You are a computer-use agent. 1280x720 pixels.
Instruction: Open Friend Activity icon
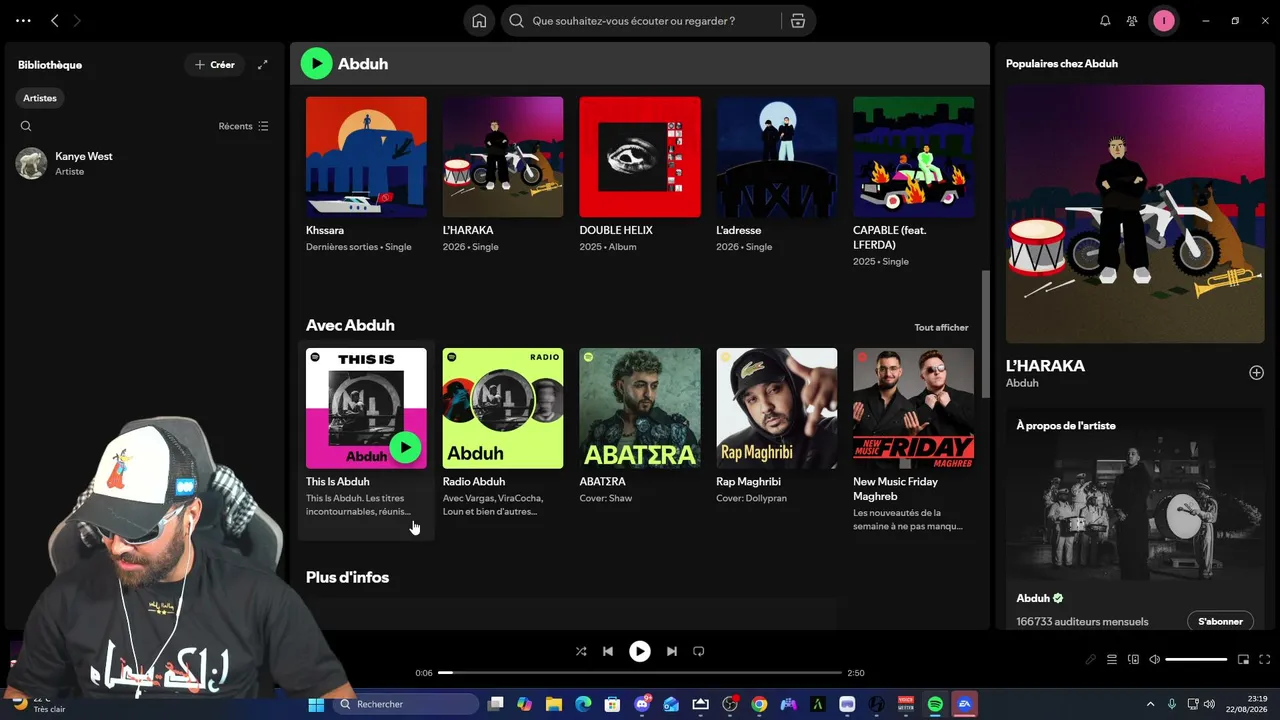pyautogui.click(x=1132, y=21)
